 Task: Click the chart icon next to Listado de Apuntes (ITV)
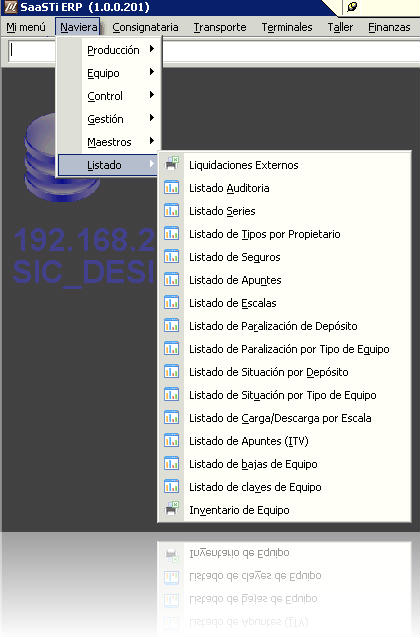[171, 440]
